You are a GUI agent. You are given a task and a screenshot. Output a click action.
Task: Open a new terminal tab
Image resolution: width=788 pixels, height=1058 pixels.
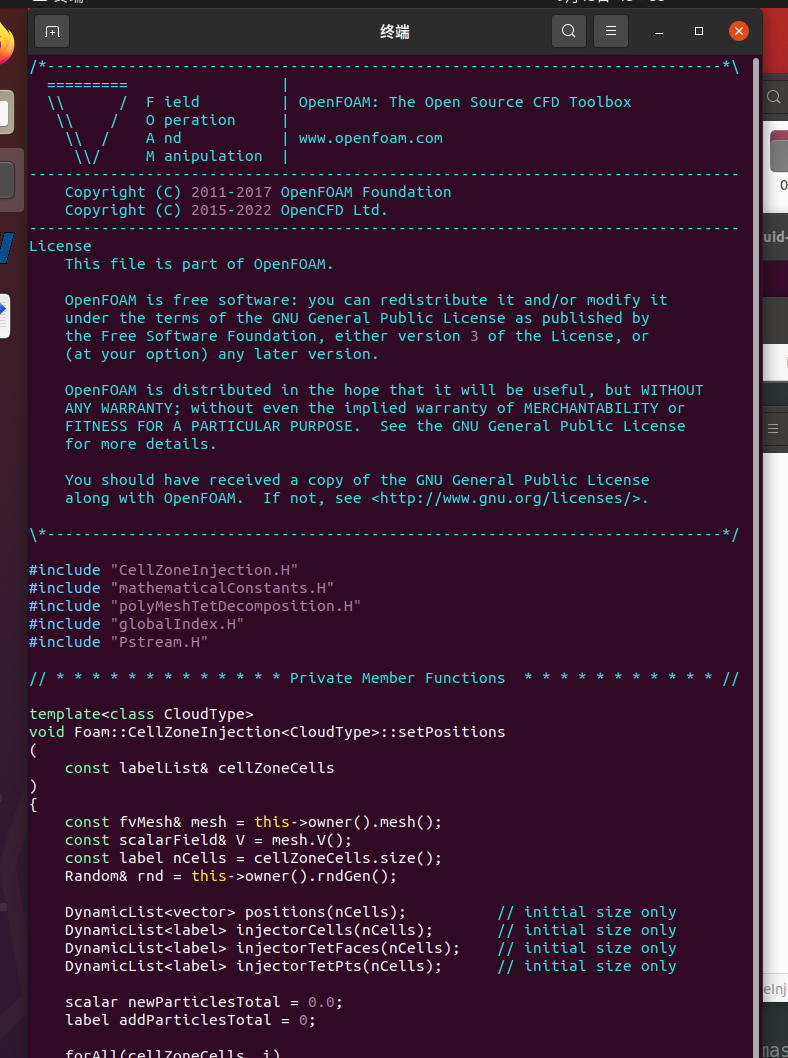click(52, 31)
